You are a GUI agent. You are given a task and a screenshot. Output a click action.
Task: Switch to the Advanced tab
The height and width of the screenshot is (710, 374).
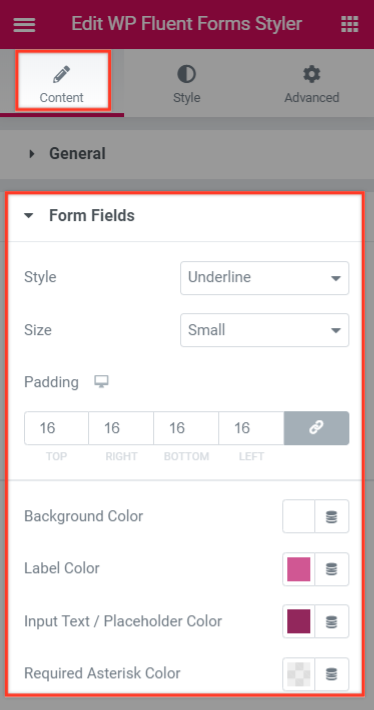[x=312, y=83]
